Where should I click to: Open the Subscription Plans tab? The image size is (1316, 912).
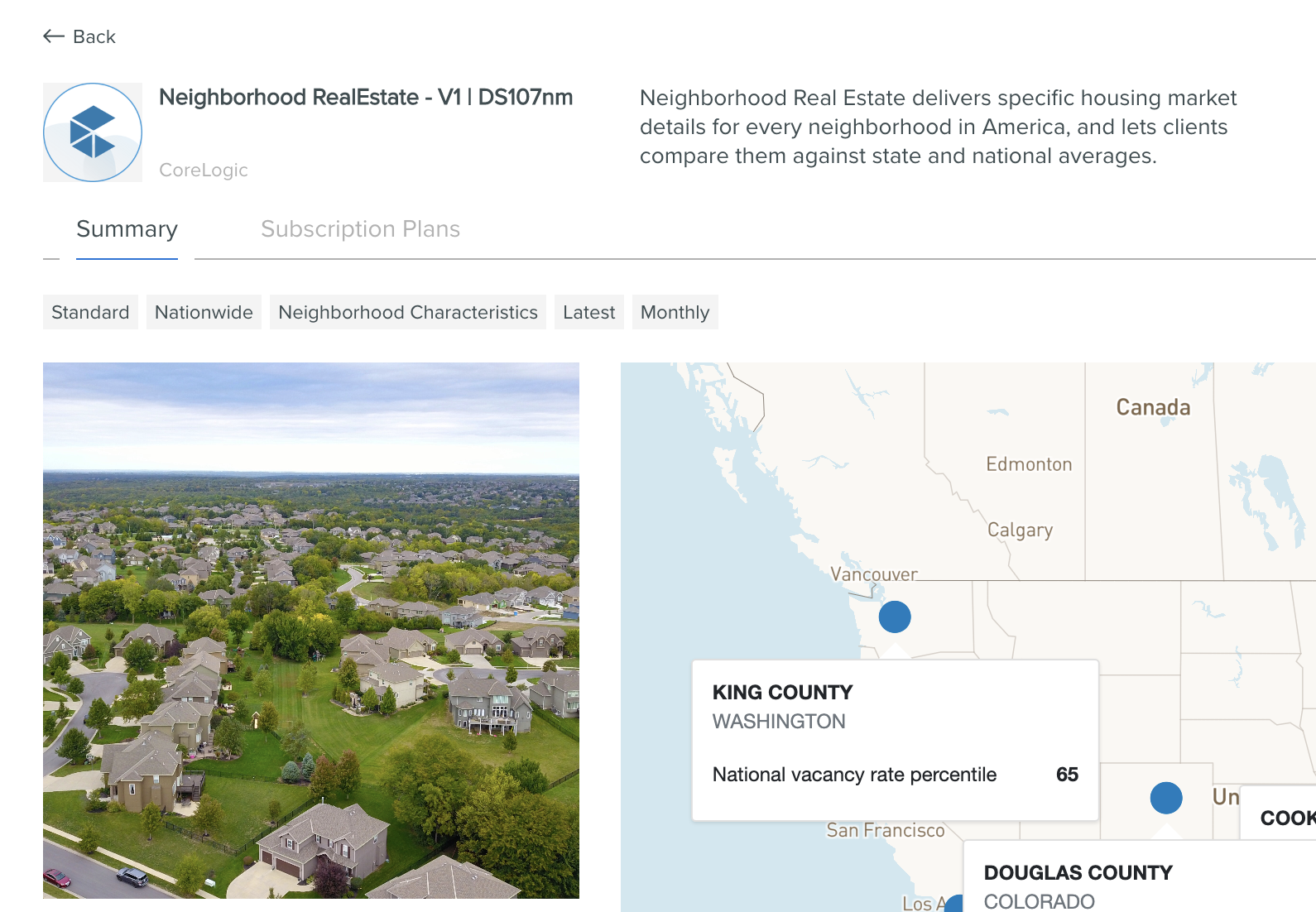[360, 229]
